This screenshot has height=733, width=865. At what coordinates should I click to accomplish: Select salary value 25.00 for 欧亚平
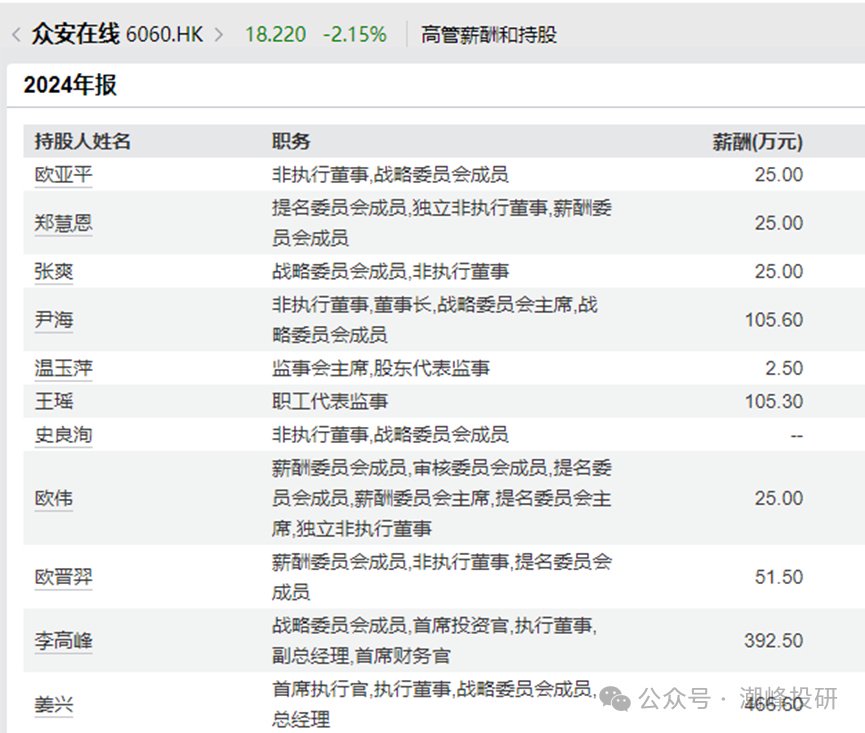click(x=779, y=175)
